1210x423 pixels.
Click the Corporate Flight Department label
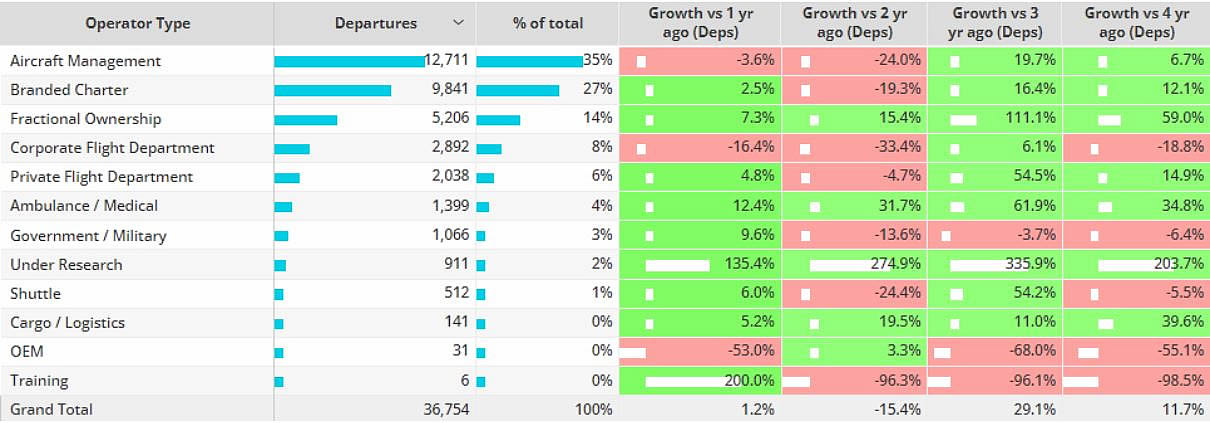click(112, 148)
